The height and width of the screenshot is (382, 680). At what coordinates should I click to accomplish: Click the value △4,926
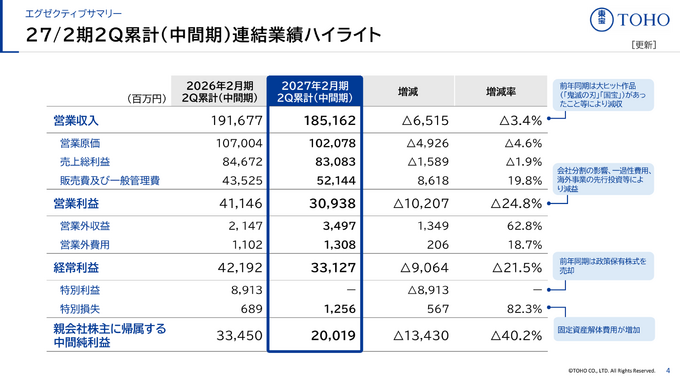428,143
